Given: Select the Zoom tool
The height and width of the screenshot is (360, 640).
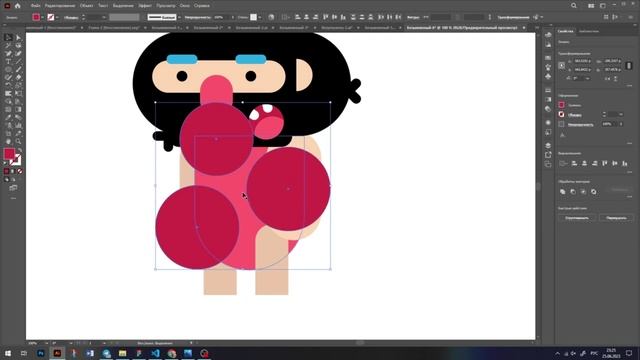Looking at the screenshot, I should [x=18, y=142].
